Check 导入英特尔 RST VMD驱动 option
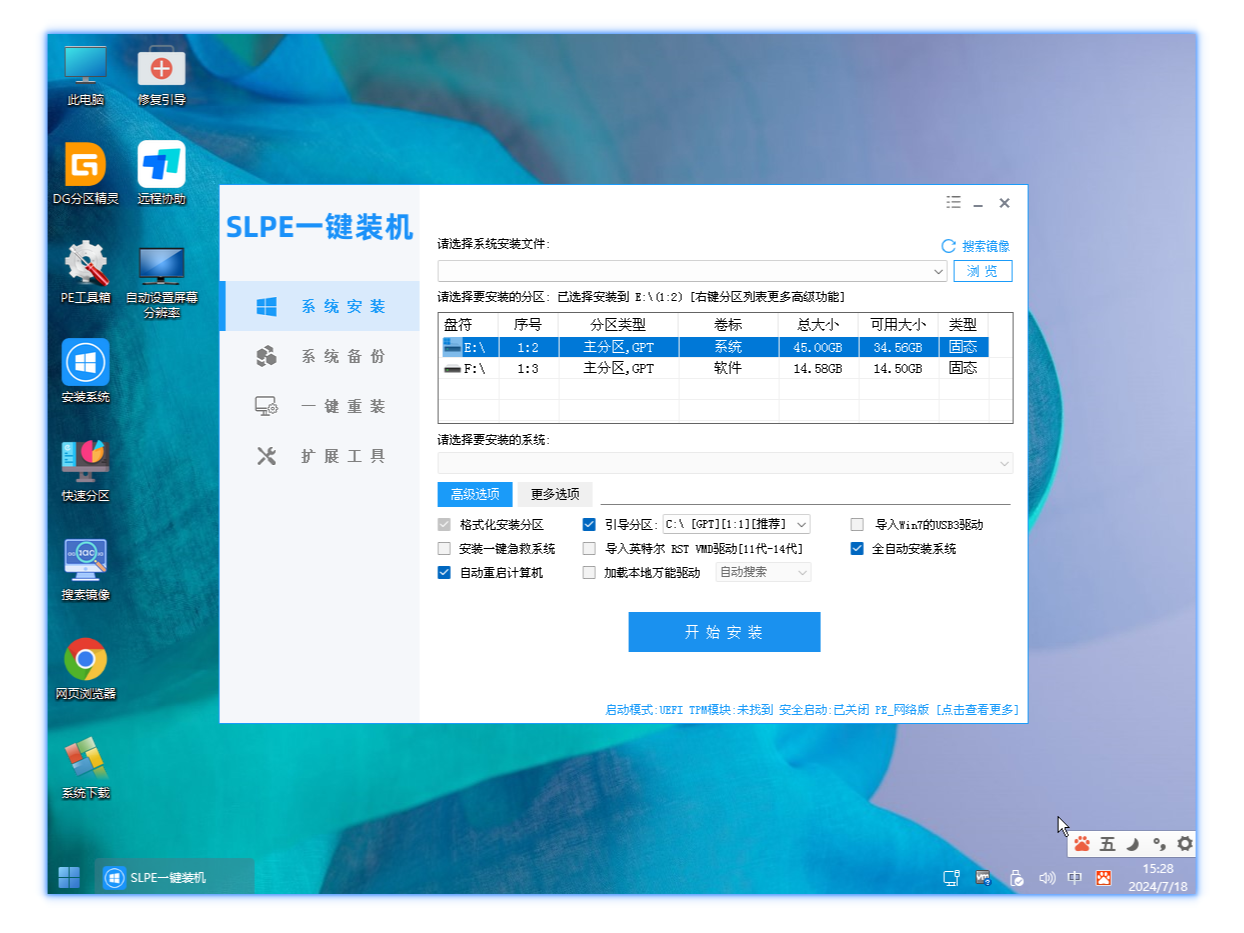The image size is (1244, 933). (x=589, y=548)
